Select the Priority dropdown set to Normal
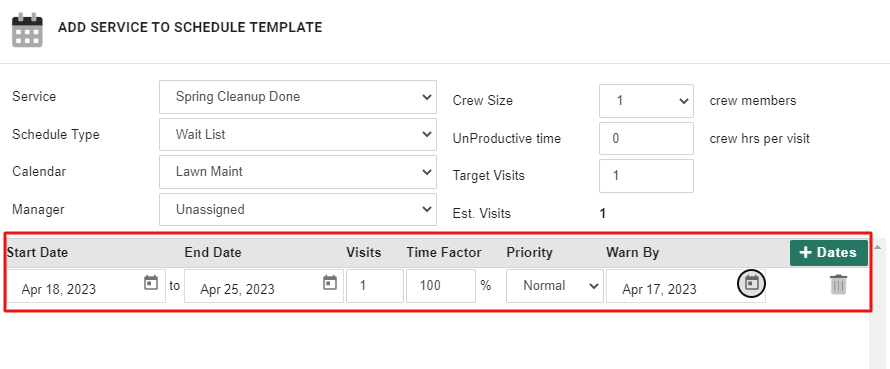The height and width of the screenshot is (369, 890). tap(555, 286)
